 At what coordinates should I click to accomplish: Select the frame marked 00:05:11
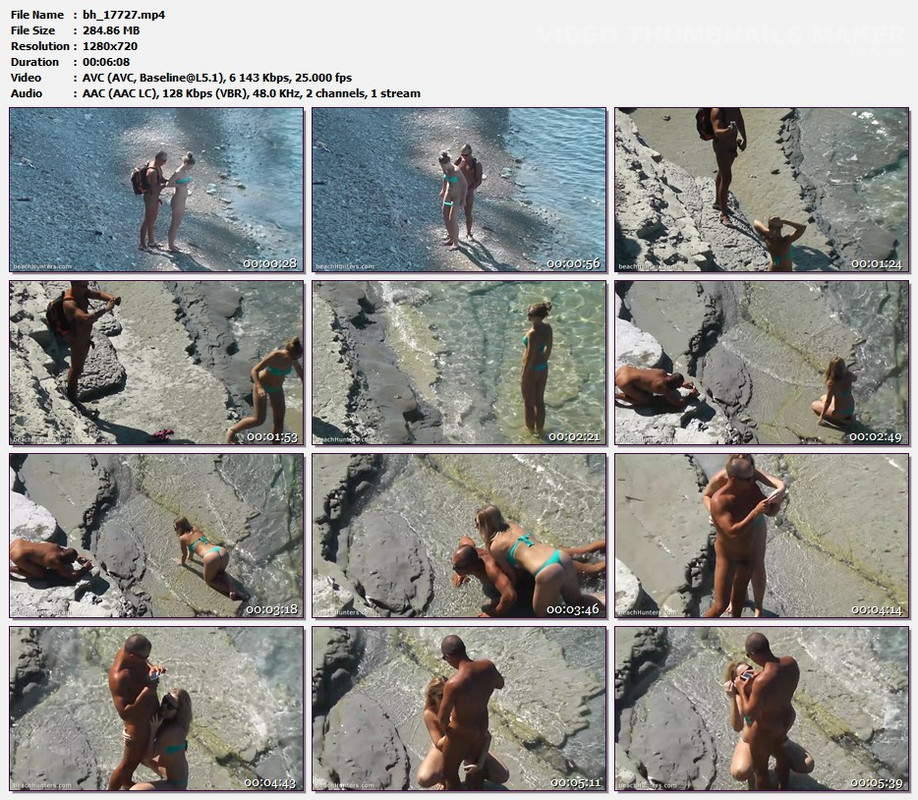(x=459, y=709)
